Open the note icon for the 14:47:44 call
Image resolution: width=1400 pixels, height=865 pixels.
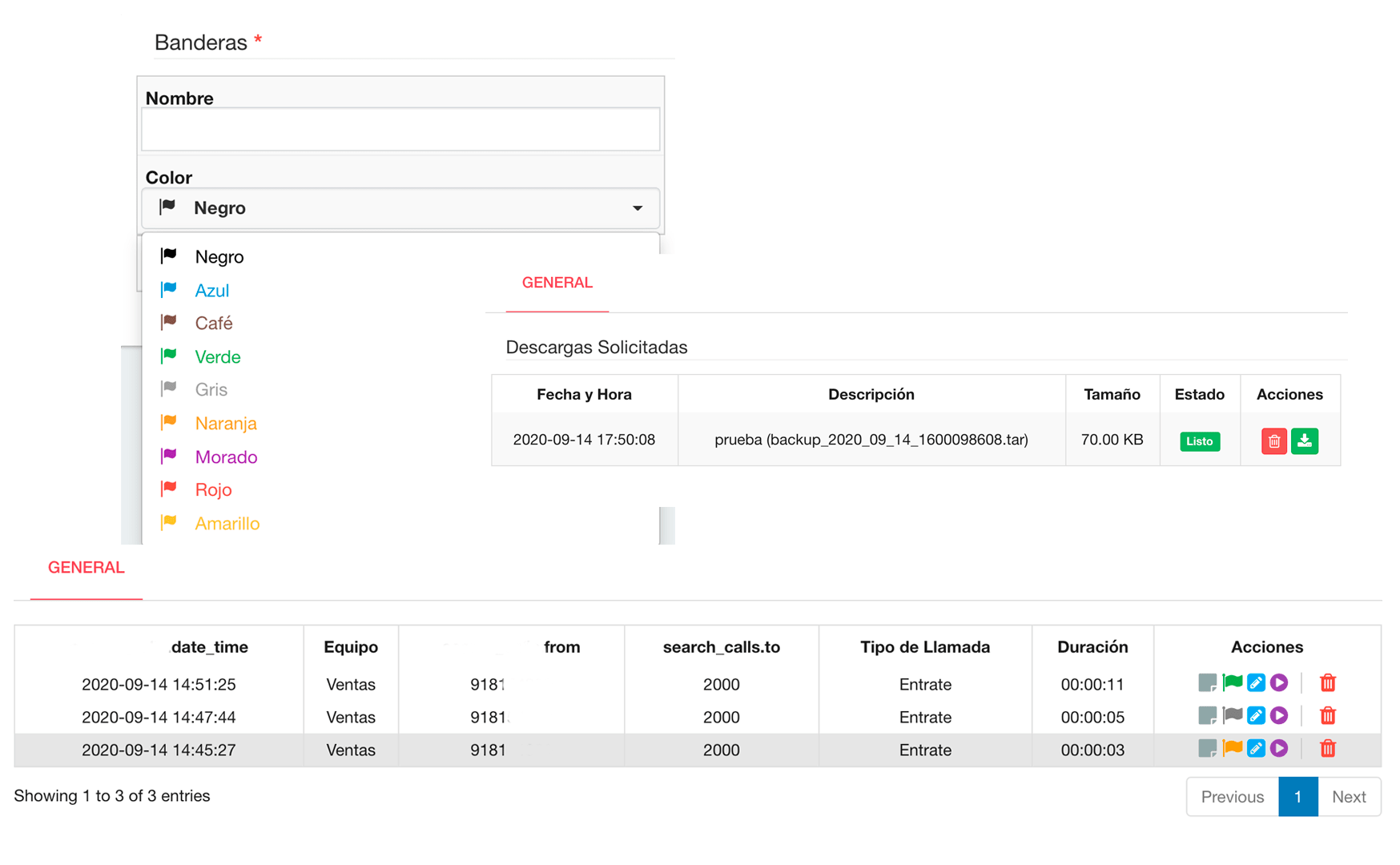click(1207, 716)
